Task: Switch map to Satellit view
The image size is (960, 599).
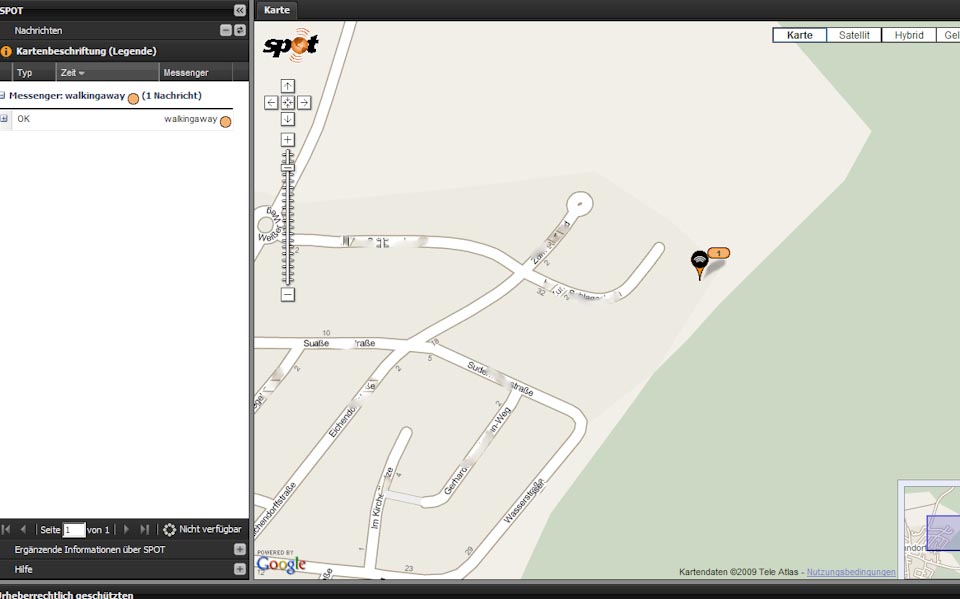Action: point(854,35)
